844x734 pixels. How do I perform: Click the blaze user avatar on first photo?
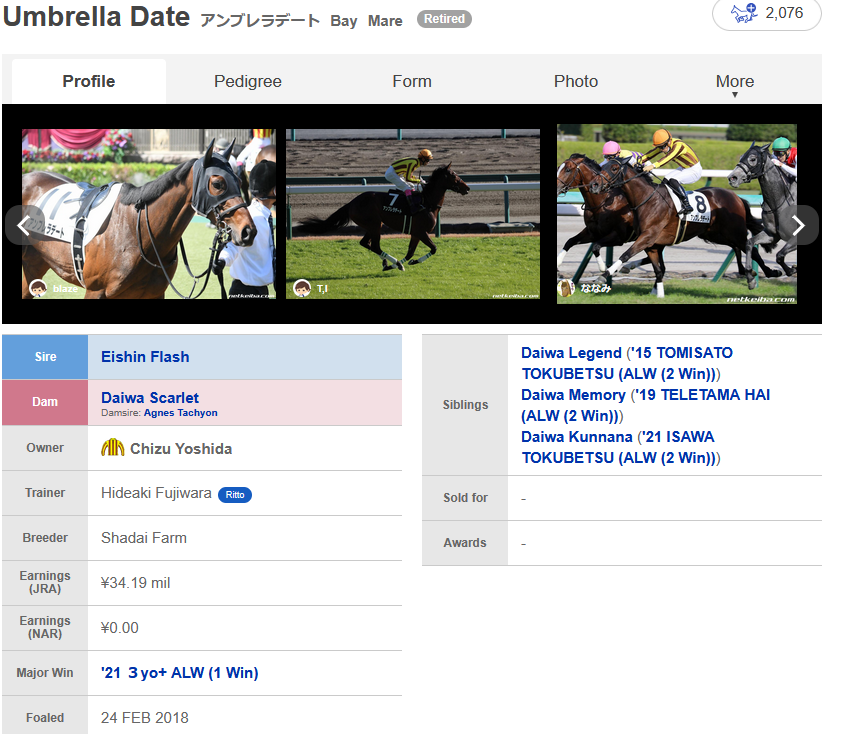click(x=38, y=288)
